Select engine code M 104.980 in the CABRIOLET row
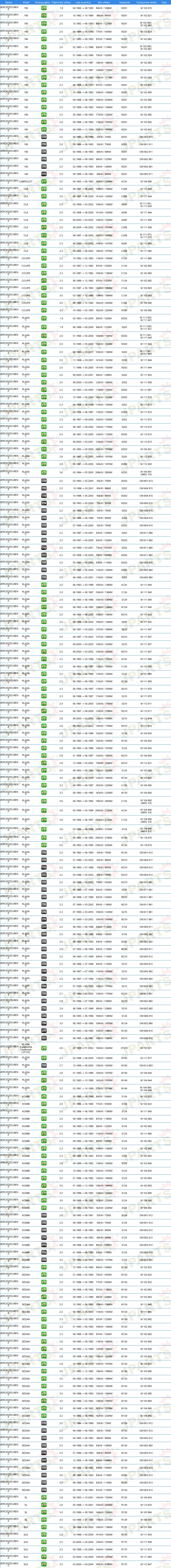171x1568 pixels. pyautogui.click(x=146, y=181)
